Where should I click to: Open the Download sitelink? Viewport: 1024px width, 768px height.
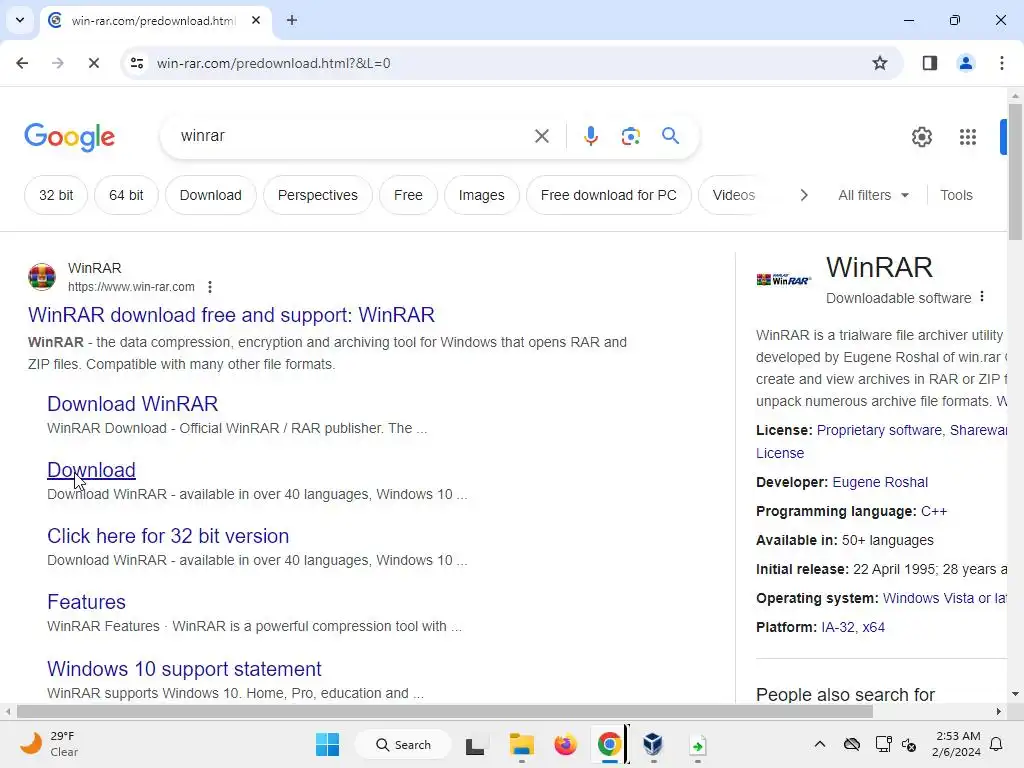pyautogui.click(x=91, y=470)
